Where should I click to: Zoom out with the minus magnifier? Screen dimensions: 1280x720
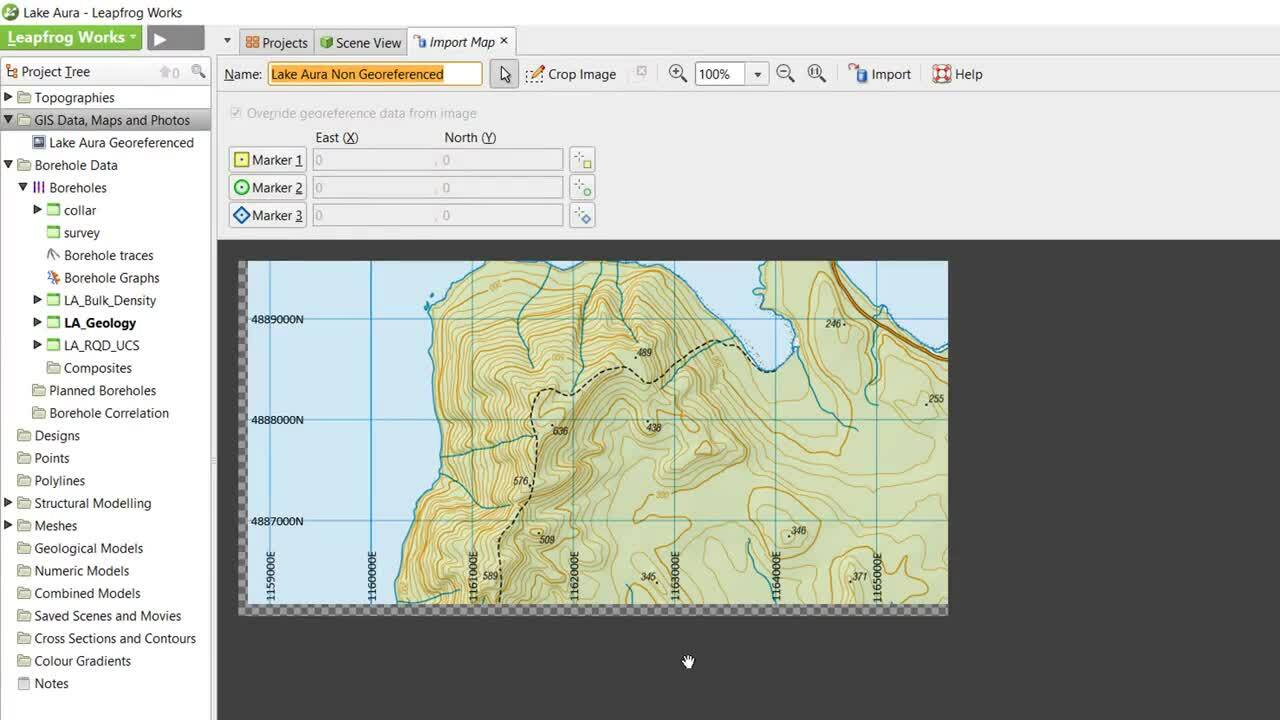coord(785,73)
